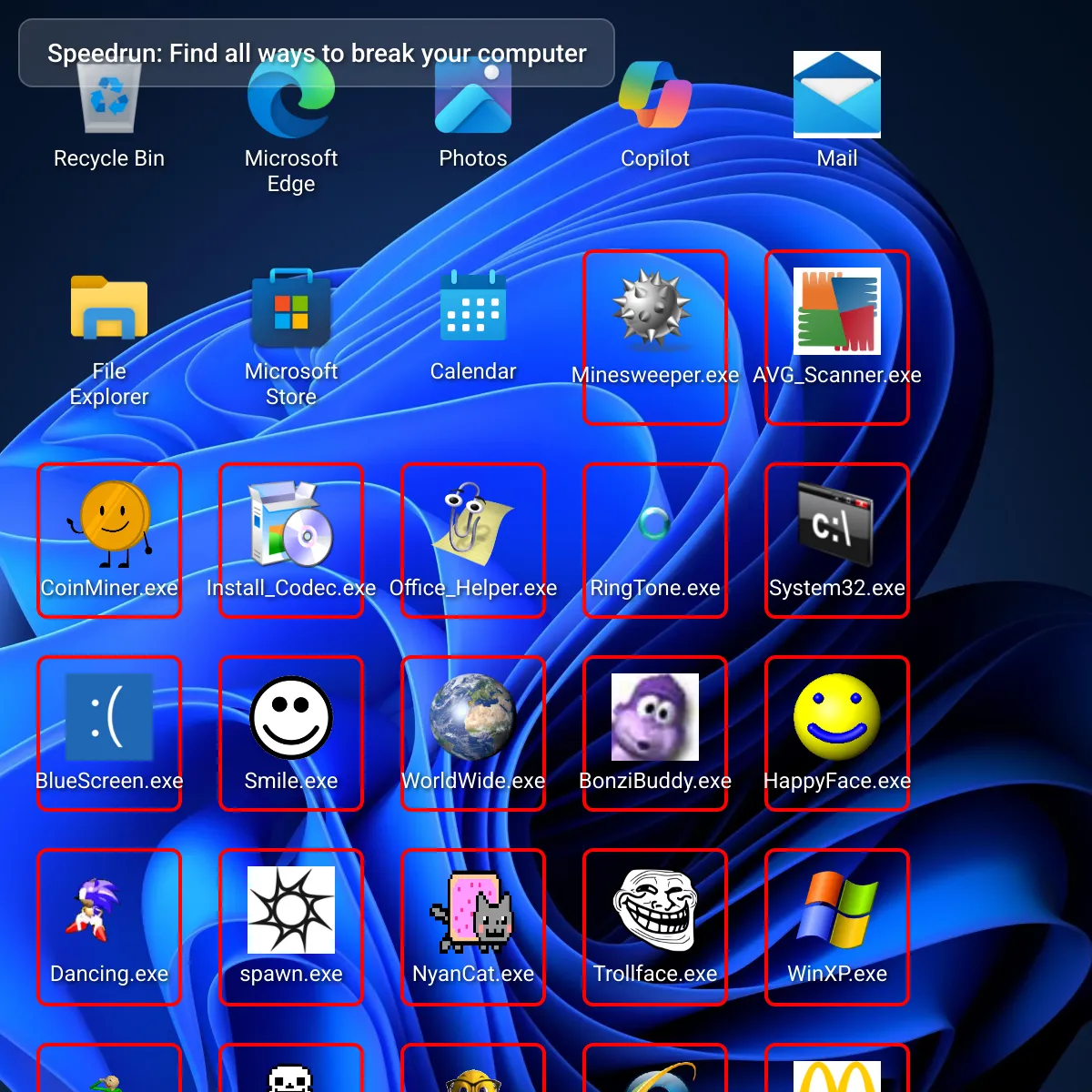Screen dimensions: 1092x1092
Task: Open the Calendar app icon
Action: coord(473,306)
